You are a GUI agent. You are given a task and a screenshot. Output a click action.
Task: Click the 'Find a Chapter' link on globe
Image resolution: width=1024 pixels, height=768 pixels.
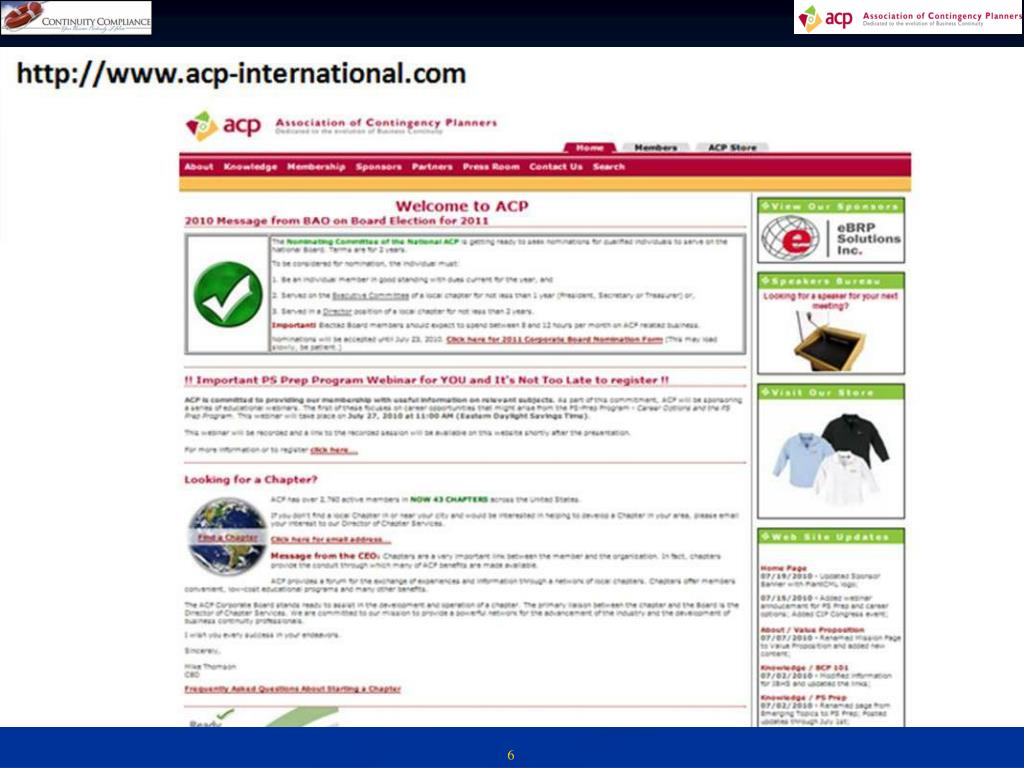tap(228, 537)
